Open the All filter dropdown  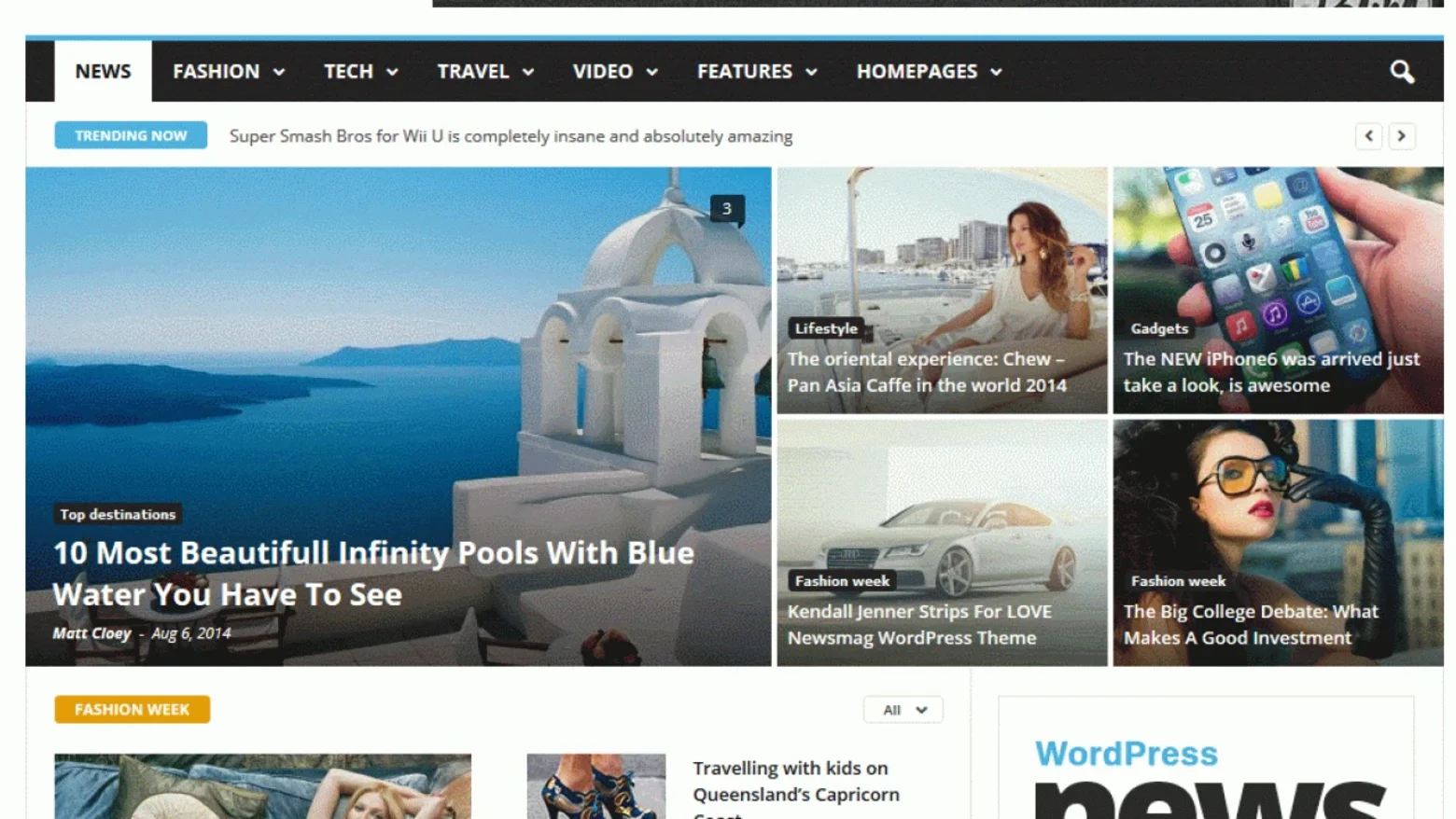pos(903,710)
